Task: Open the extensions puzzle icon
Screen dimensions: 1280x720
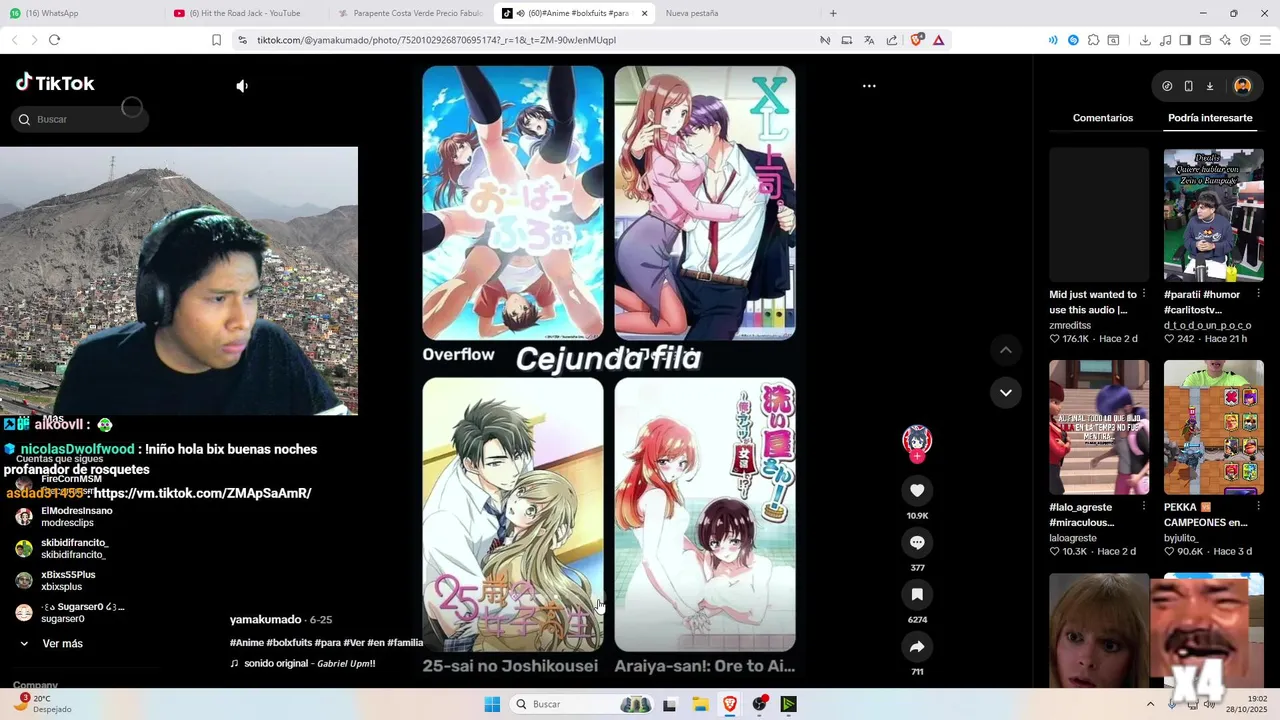Action: pos(1093,40)
